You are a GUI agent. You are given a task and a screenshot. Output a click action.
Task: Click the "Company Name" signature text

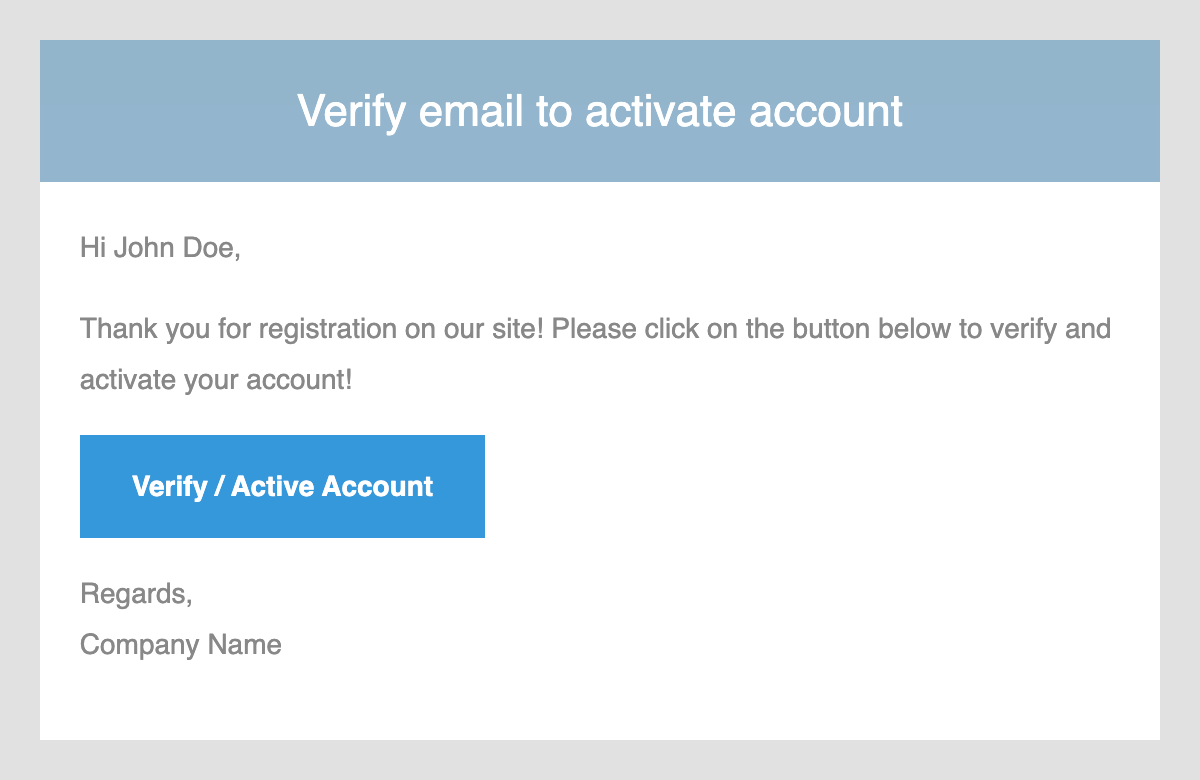181,645
